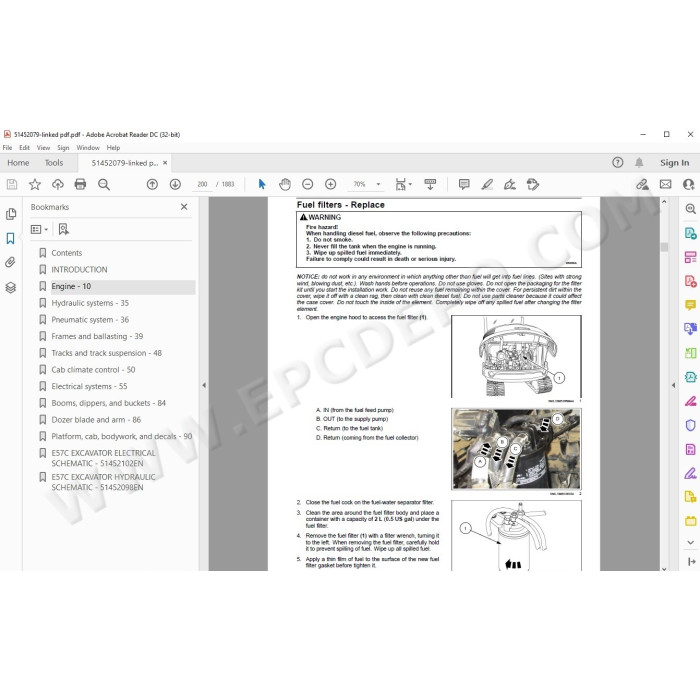Jump to Pneumatic system - 36 bookmark

click(x=90, y=320)
